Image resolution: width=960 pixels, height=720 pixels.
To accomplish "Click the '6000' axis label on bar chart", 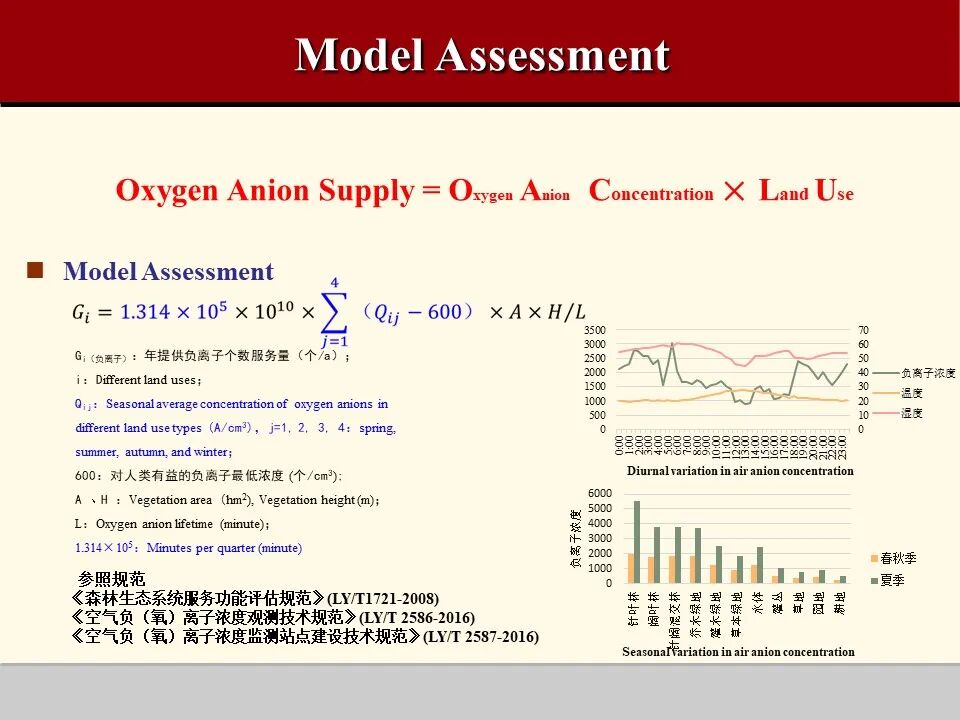I will click(600, 493).
